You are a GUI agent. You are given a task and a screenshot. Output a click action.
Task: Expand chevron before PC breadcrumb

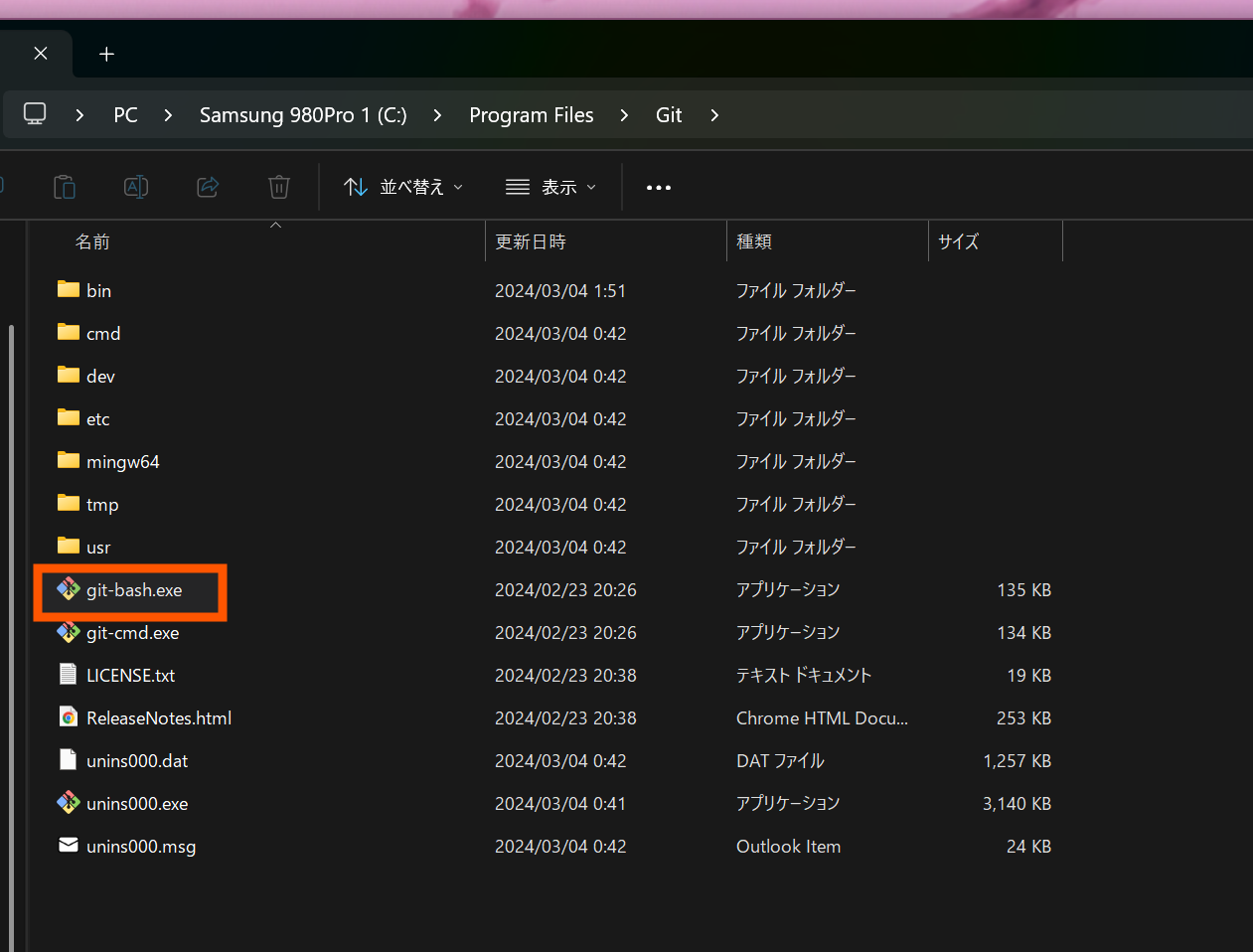(x=79, y=115)
